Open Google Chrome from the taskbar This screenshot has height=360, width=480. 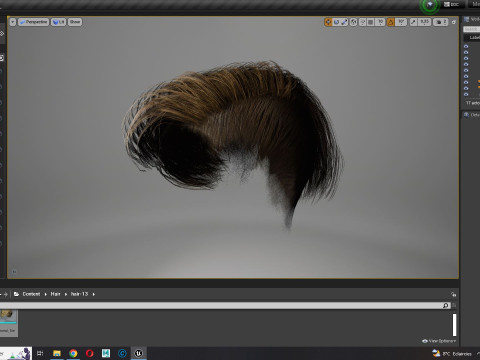click(x=73, y=353)
